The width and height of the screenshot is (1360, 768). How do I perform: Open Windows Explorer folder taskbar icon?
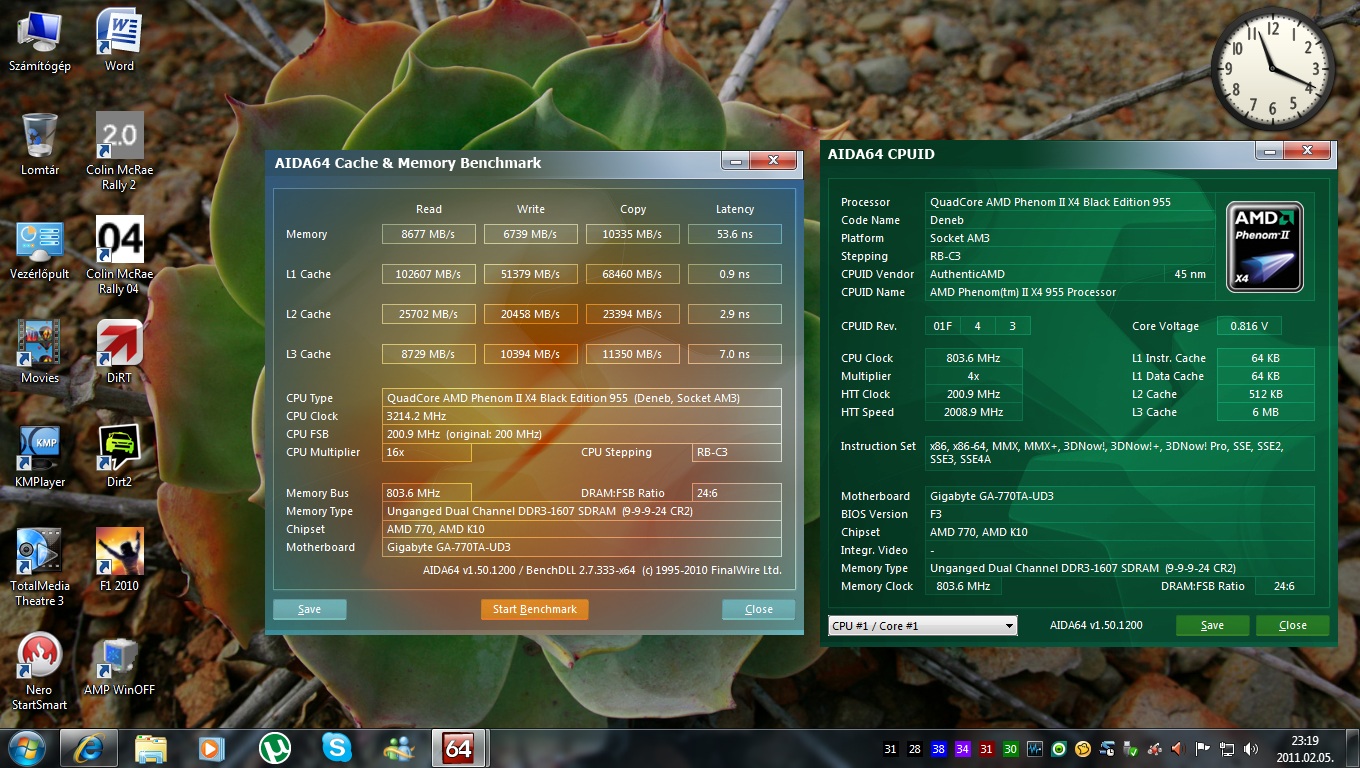coord(151,748)
